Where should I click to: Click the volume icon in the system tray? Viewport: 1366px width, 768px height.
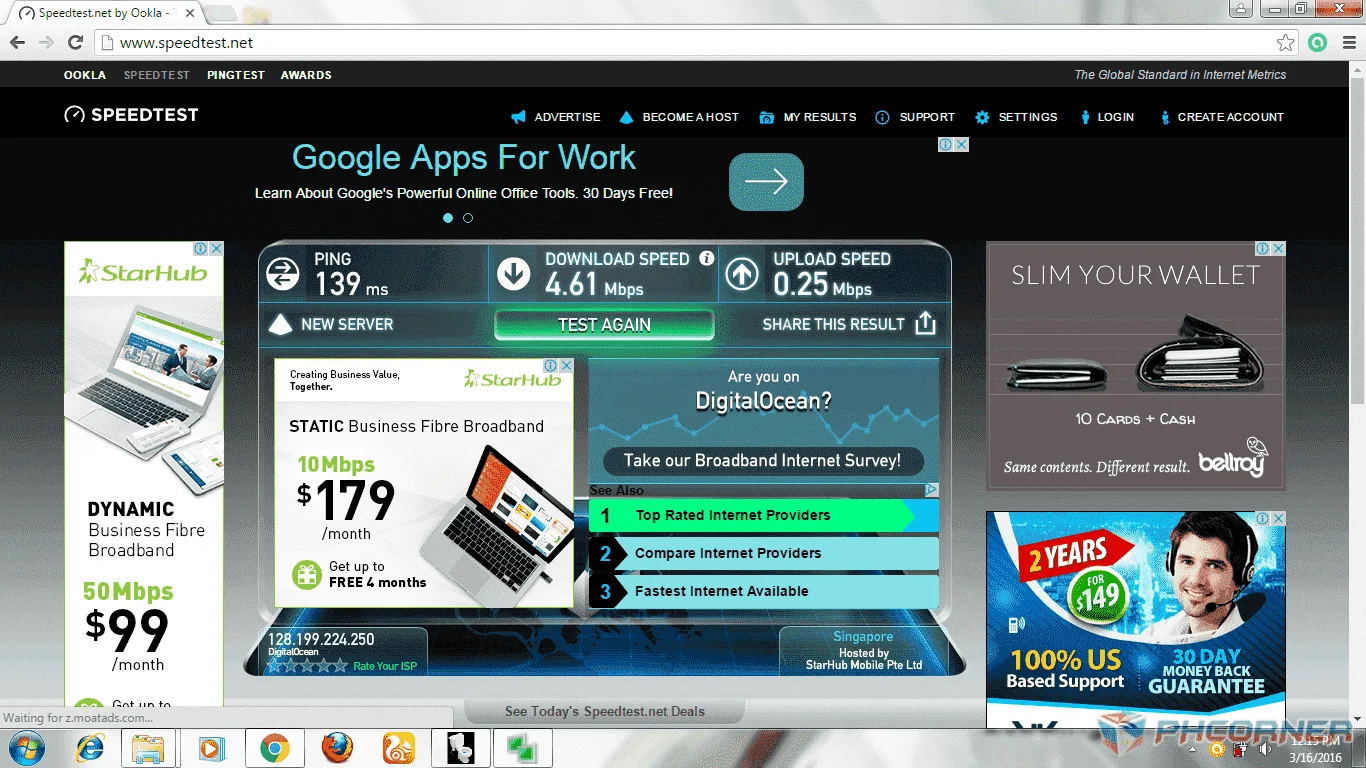coord(1265,748)
